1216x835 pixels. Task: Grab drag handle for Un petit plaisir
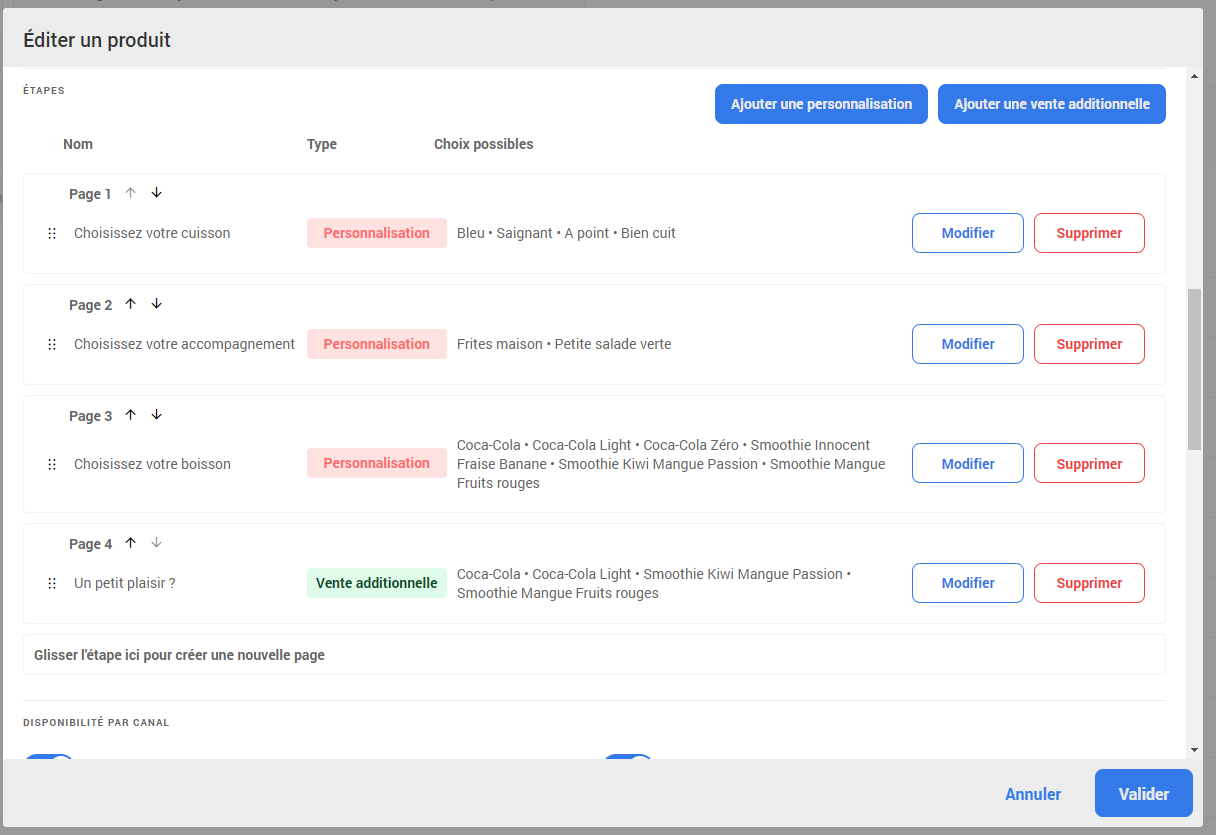[52, 583]
